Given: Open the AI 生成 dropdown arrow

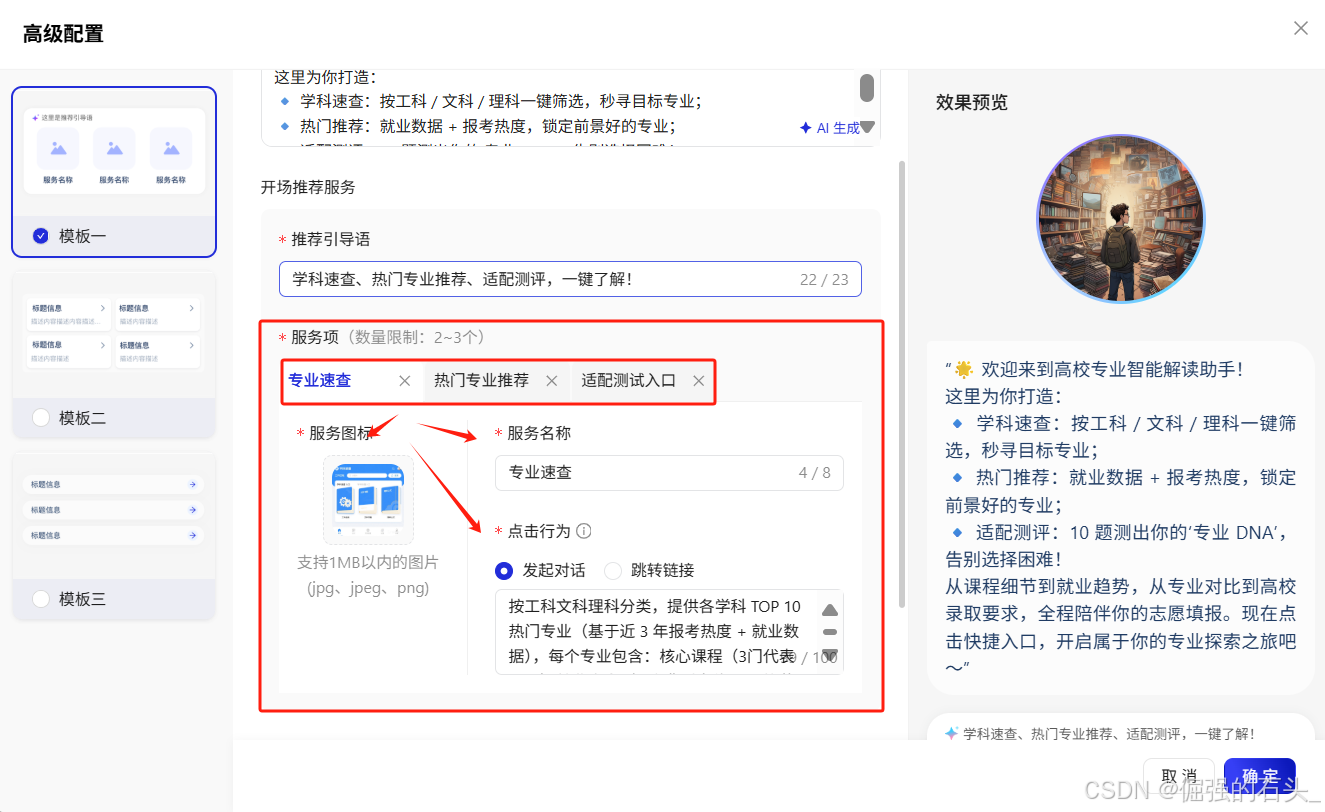Looking at the screenshot, I should click(866, 127).
